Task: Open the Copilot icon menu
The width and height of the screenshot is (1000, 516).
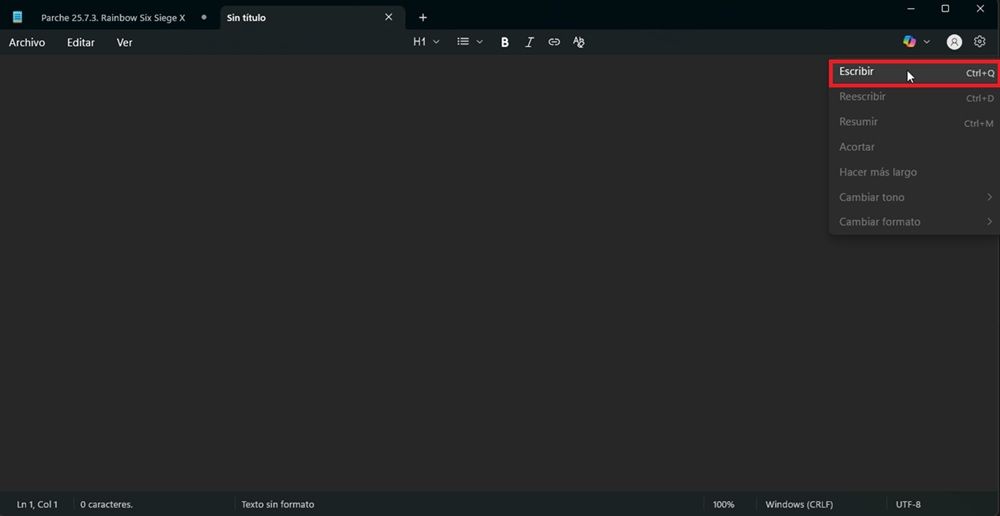Action: [915, 42]
